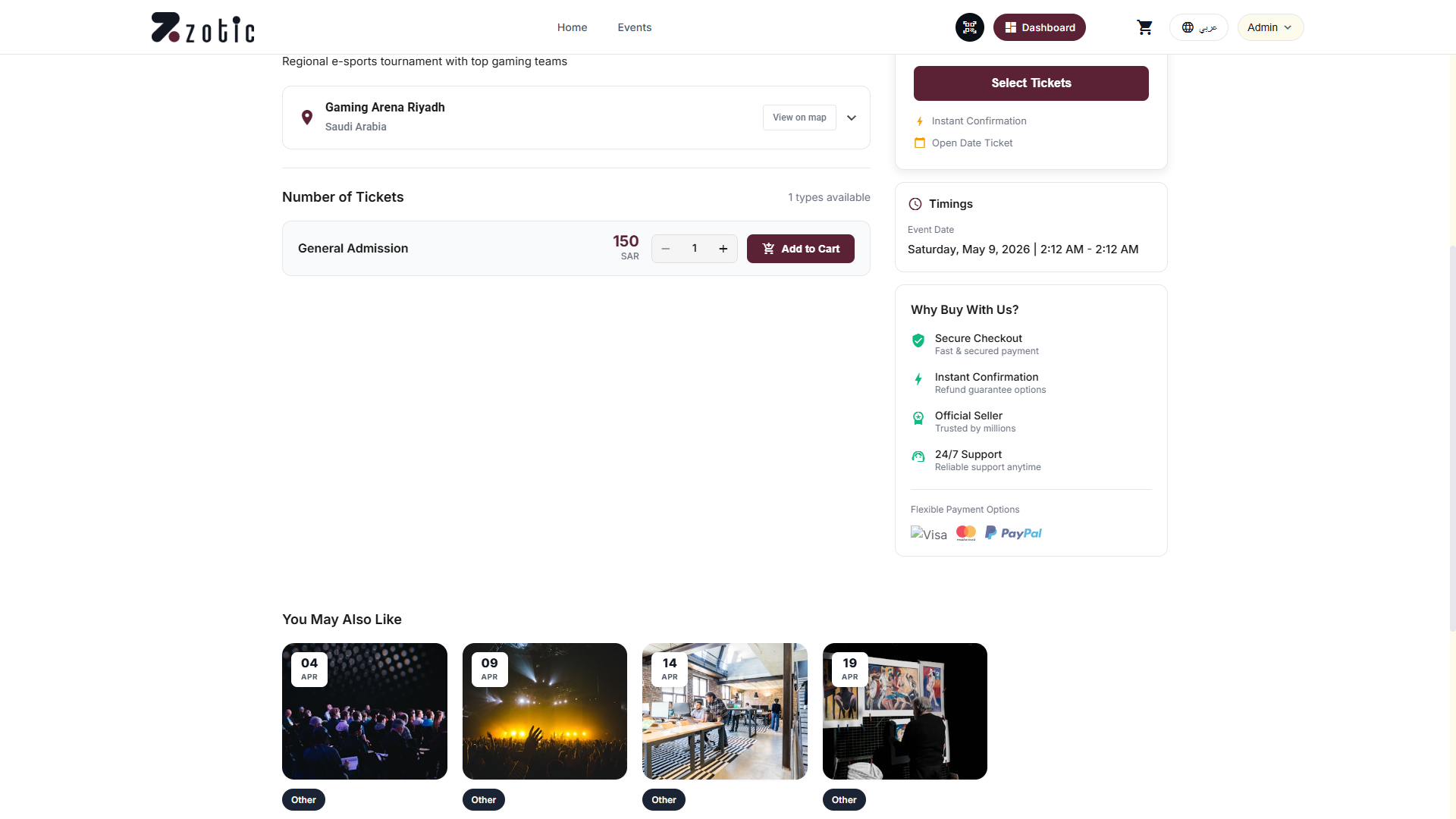
Task: Open the Admin account dropdown
Action: 1269,27
